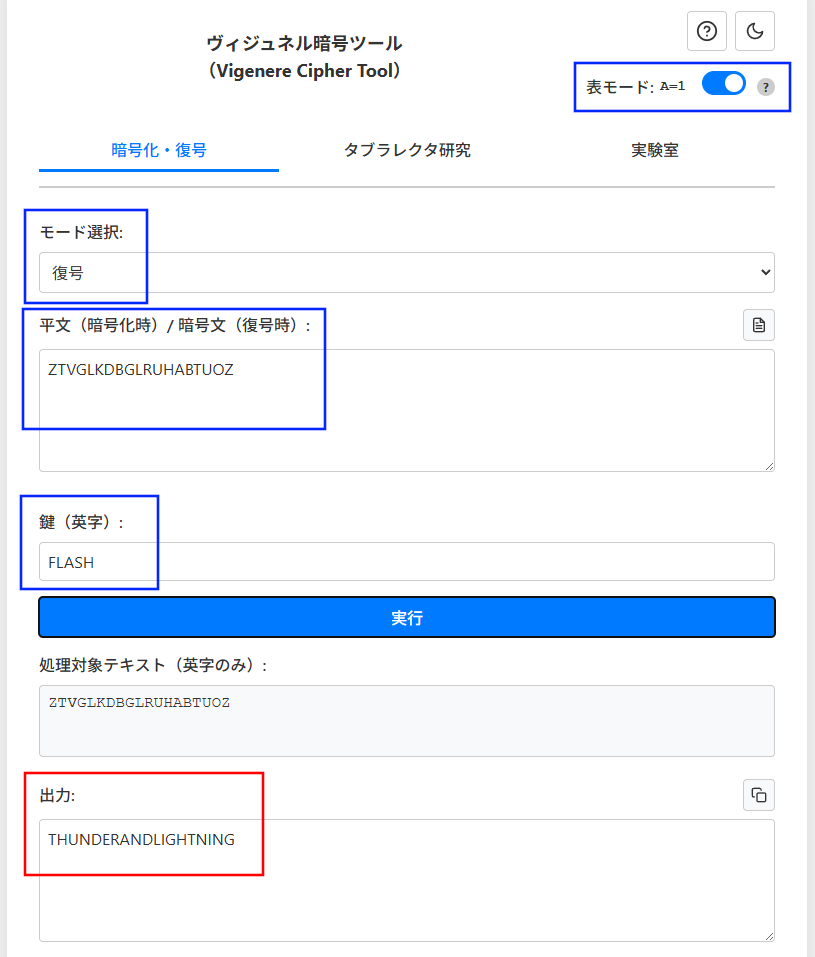Toggle the 表モード A=1 switch
Viewport: 815px width, 957px height.
tap(724, 84)
